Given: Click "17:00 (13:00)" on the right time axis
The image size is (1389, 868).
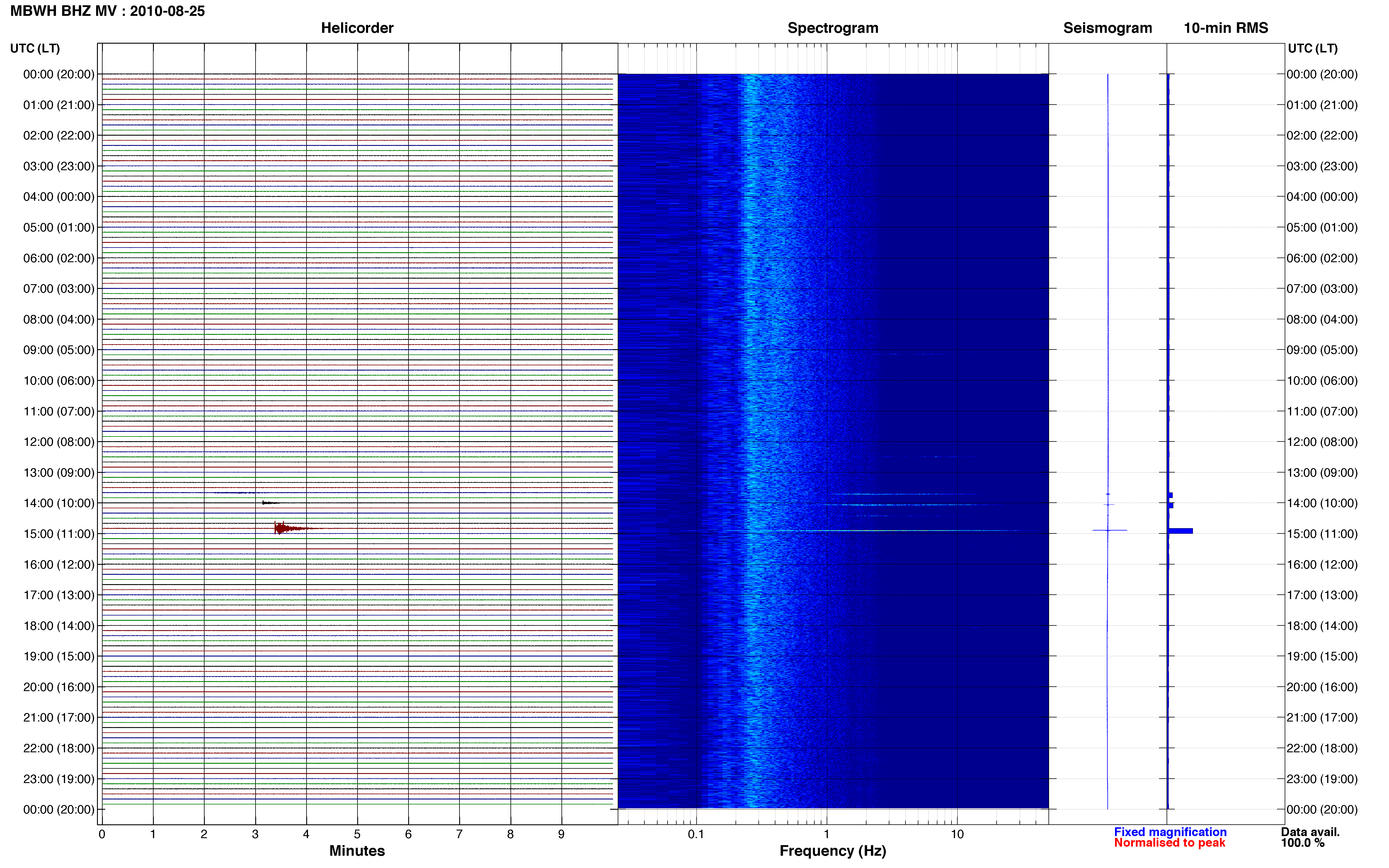Looking at the screenshot, I should (x=1322, y=595).
